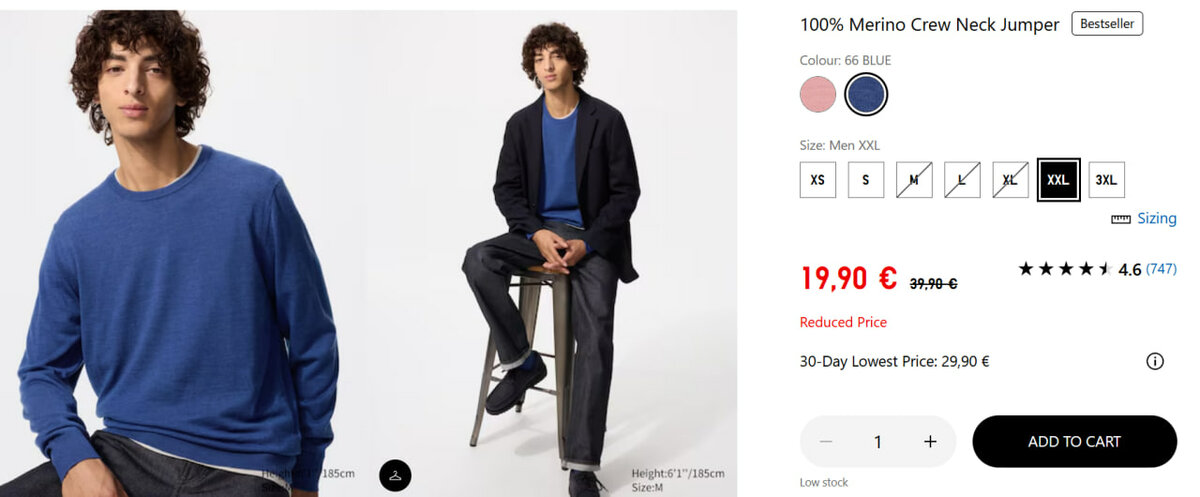Select the 66 Blue colour swatch
Screen dimensions: 1200x497
(865, 95)
